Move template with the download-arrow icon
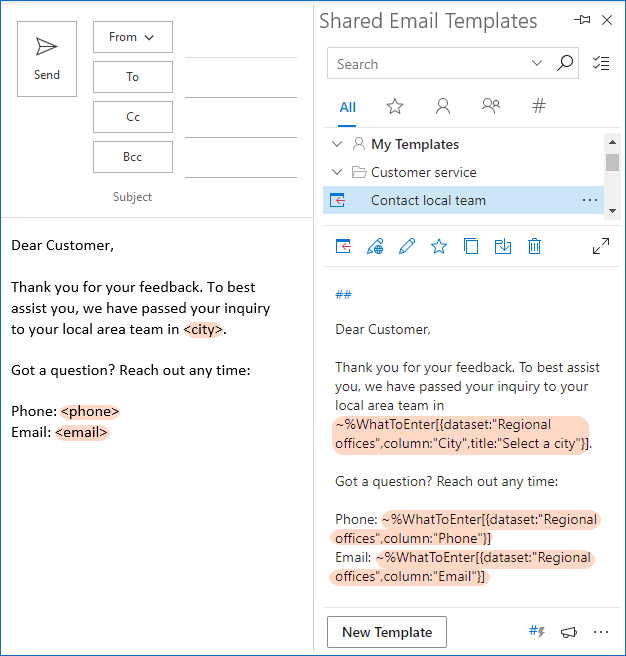The width and height of the screenshot is (626, 656). (503, 246)
